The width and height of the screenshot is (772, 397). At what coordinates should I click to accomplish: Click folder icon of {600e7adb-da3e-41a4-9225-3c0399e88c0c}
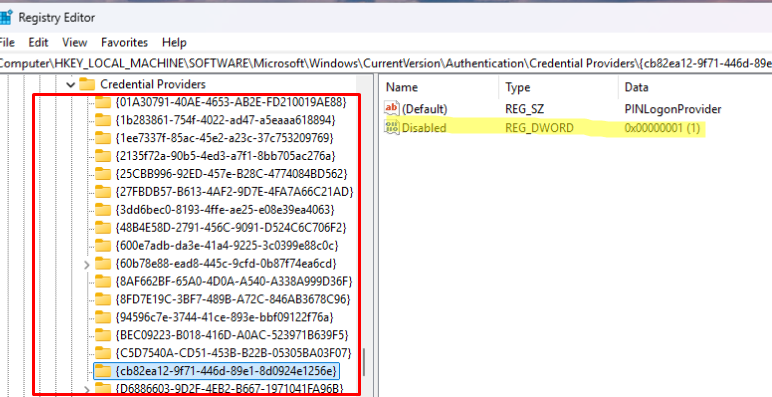[x=103, y=245]
